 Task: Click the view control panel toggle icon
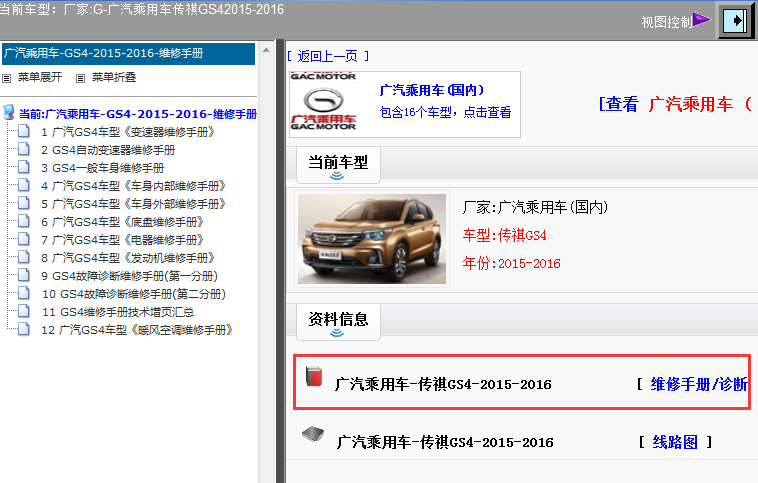735,21
